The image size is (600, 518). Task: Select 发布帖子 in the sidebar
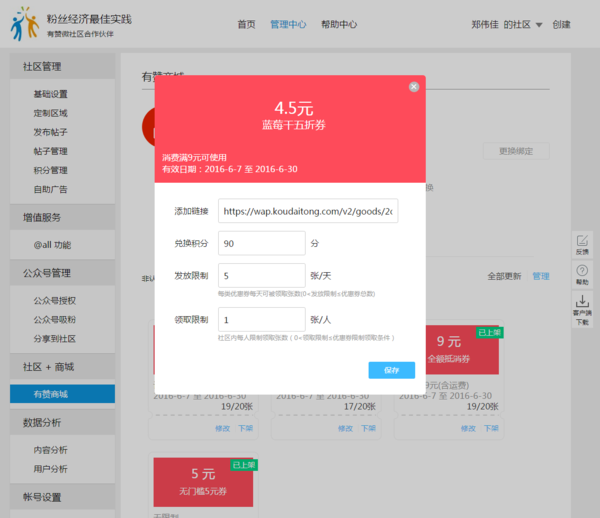[51, 132]
